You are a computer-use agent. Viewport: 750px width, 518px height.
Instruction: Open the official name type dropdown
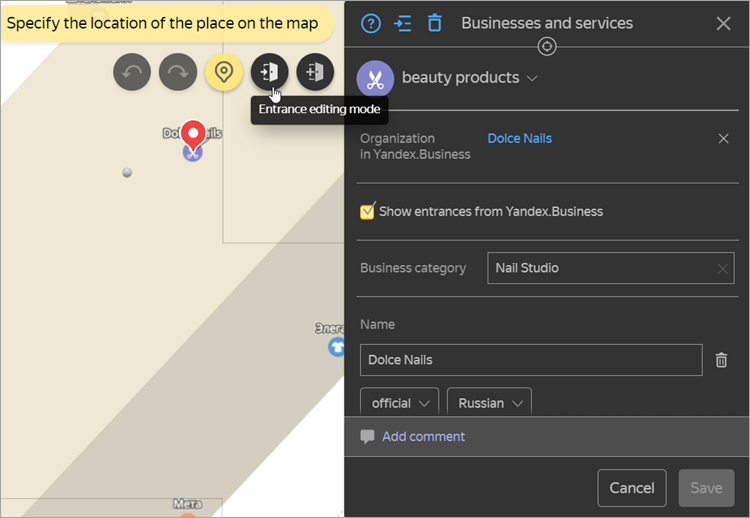coord(399,403)
